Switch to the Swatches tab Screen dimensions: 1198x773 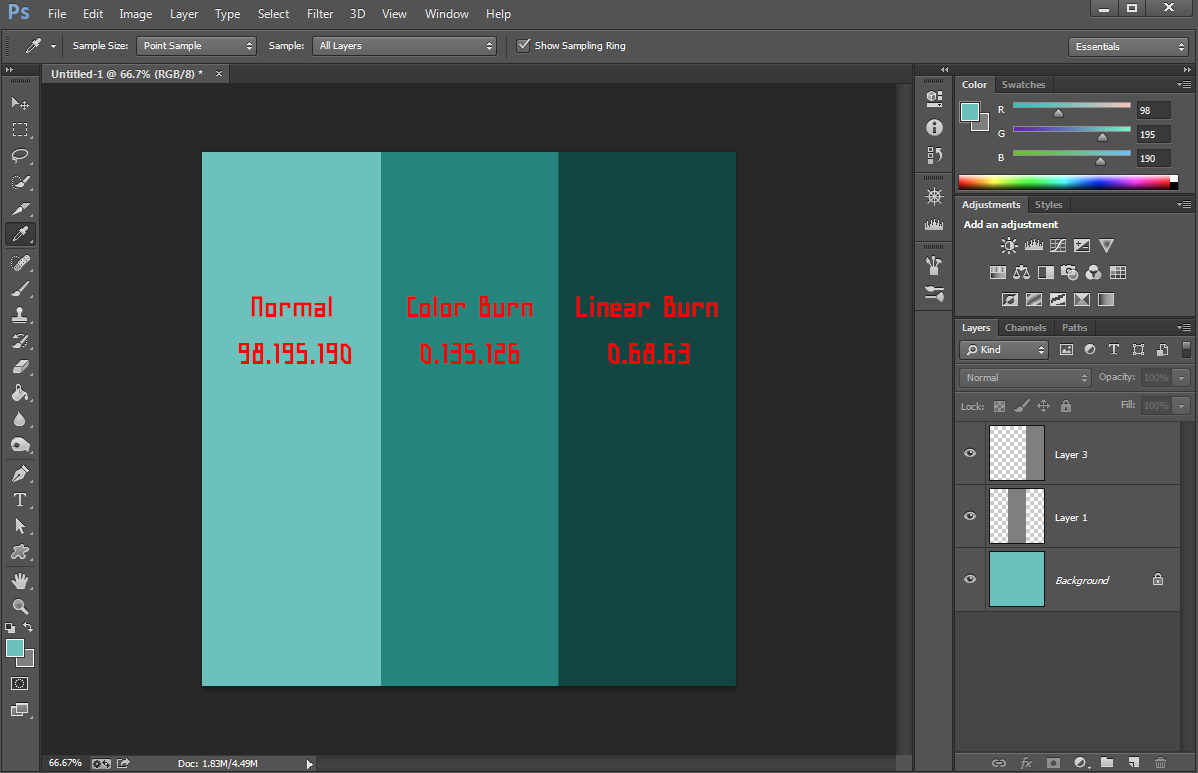pyautogui.click(x=1023, y=85)
